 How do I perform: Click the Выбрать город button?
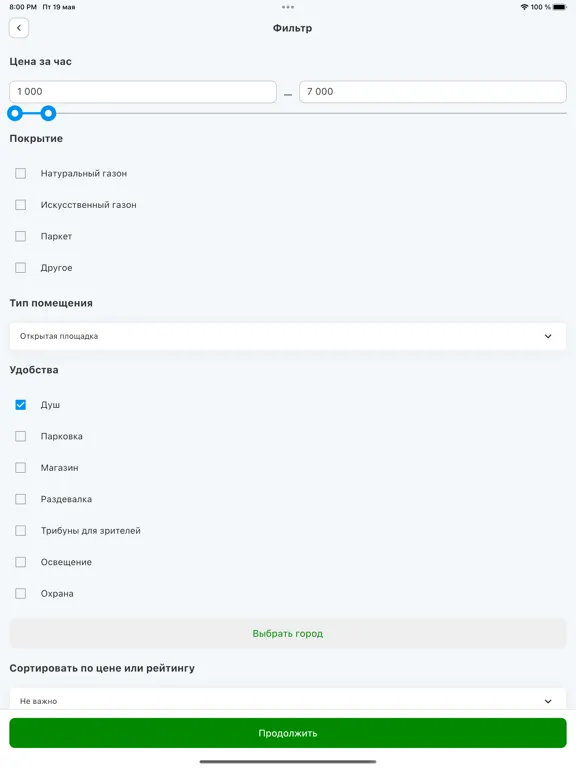pos(288,633)
